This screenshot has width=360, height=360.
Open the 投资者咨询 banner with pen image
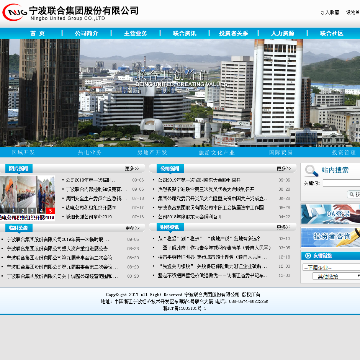pos(330,237)
